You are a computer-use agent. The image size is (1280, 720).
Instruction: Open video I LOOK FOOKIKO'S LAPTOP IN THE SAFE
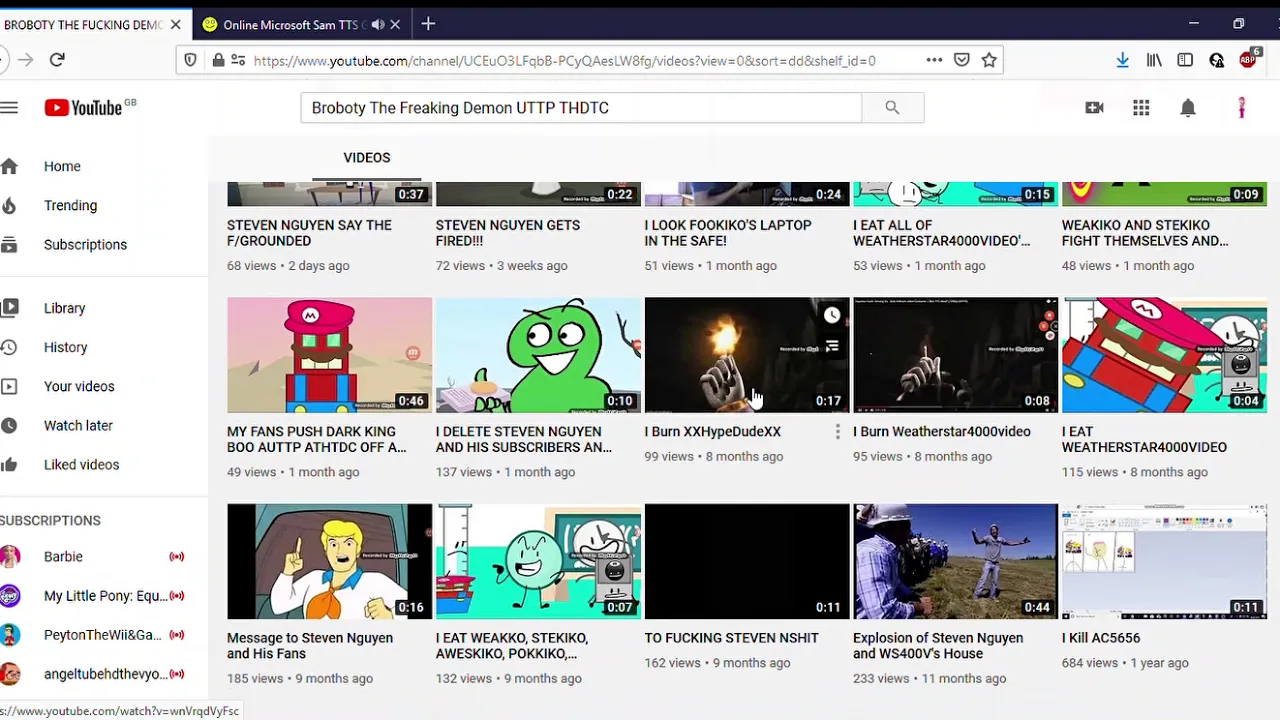tap(728, 233)
